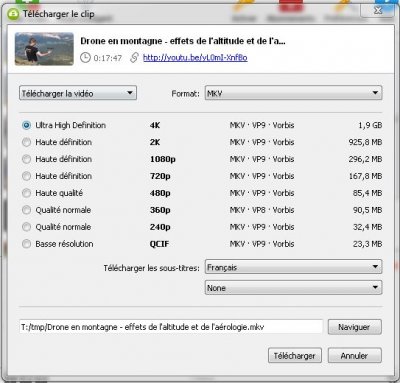Click the 32,4 MB file size
The height and width of the screenshot is (383, 400).
coord(367,227)
